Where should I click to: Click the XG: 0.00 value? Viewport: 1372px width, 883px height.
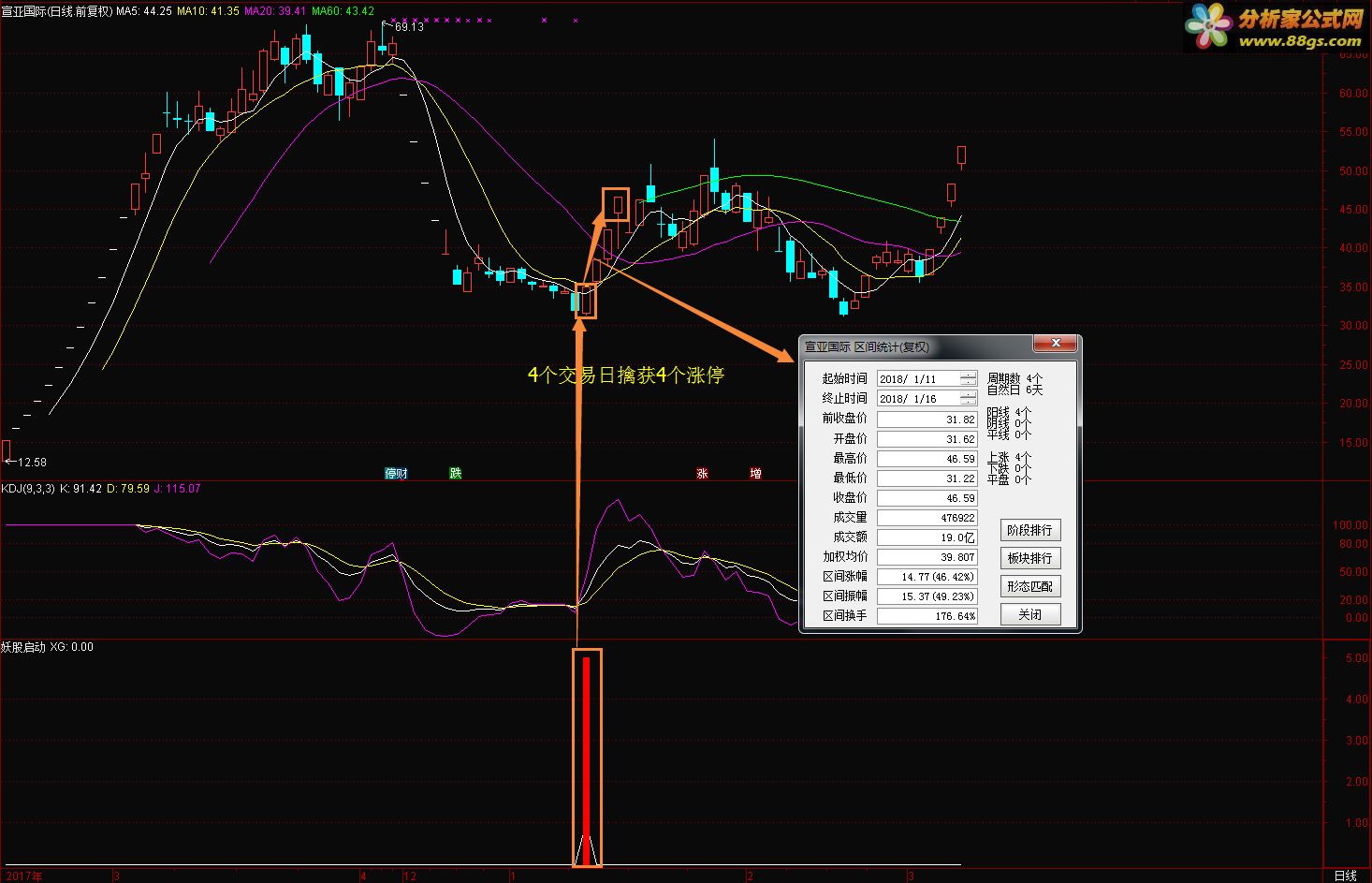(x=72, y=647)
